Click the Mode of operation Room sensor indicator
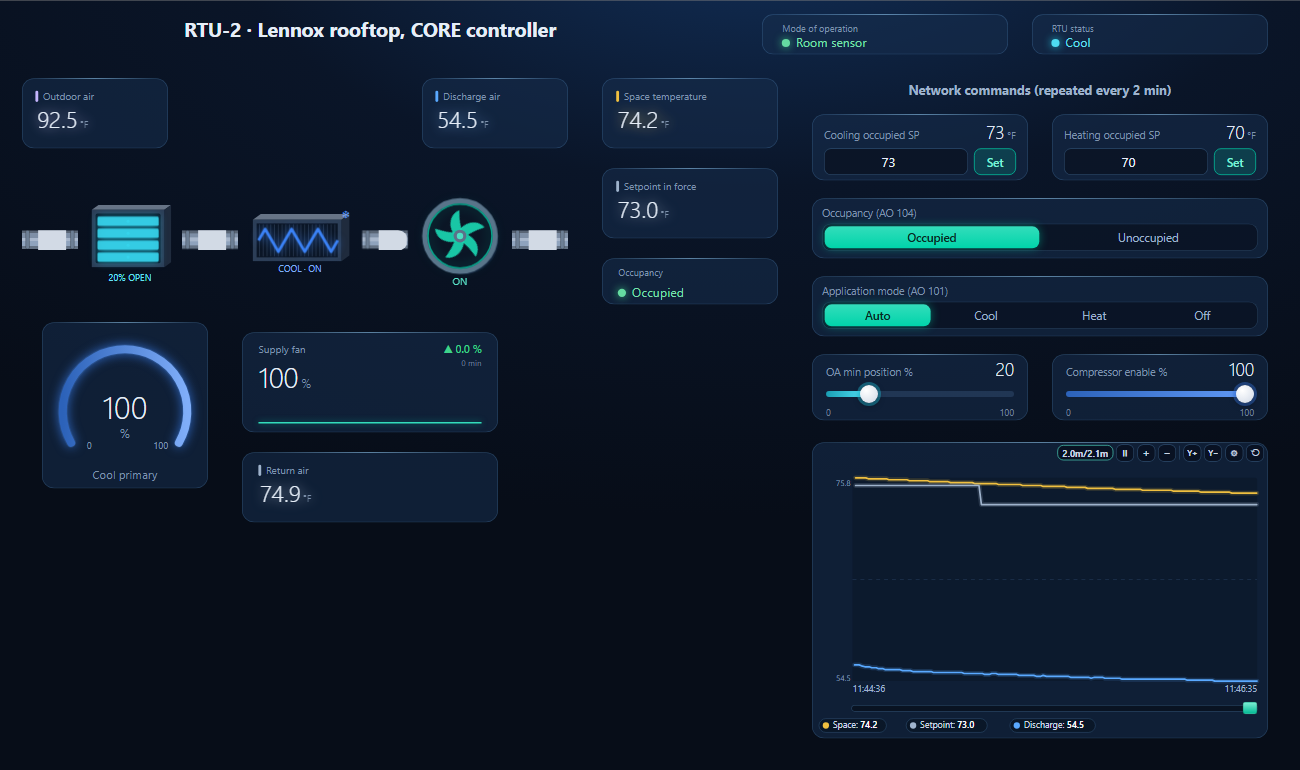 click(885, 34)
